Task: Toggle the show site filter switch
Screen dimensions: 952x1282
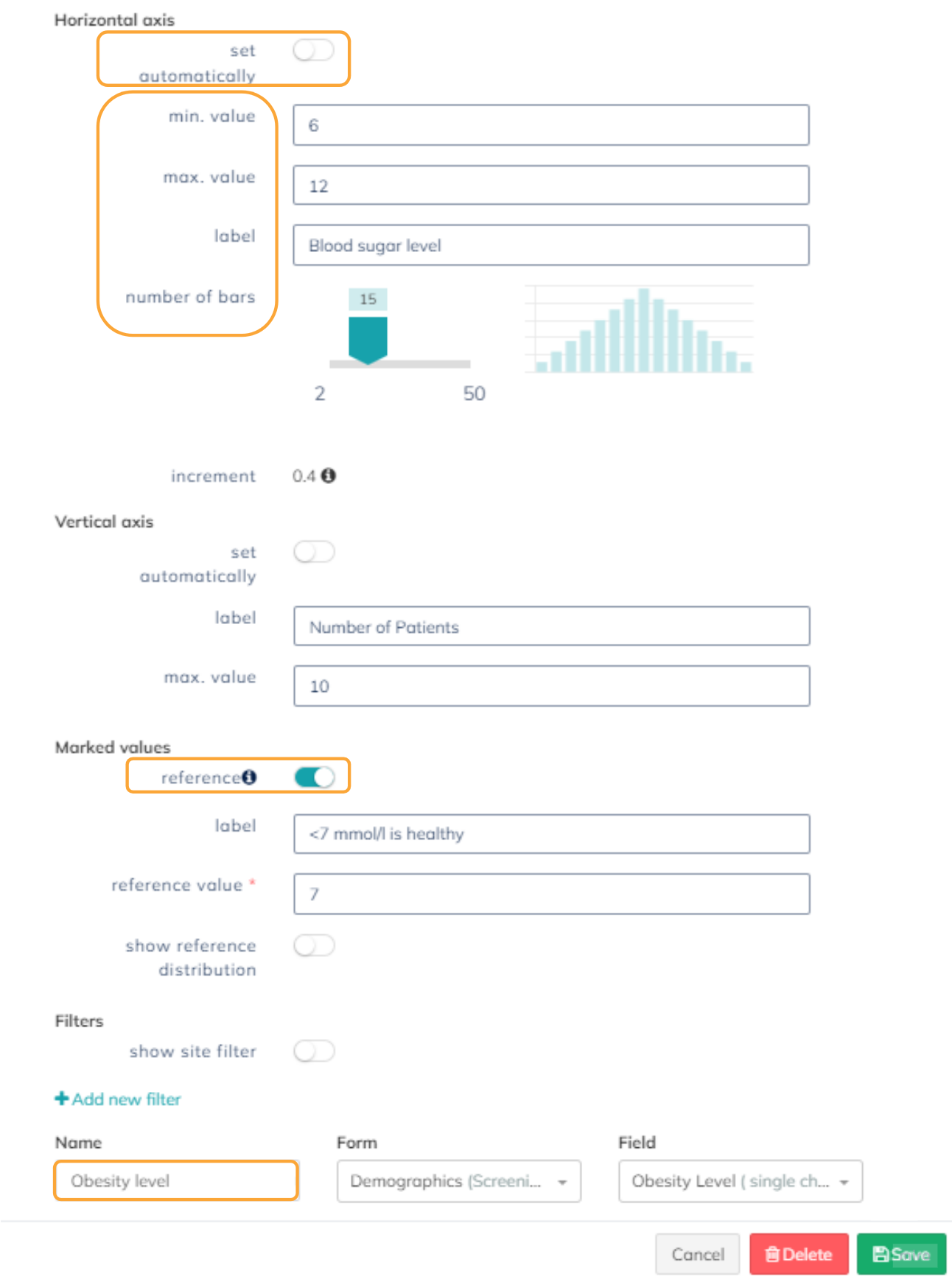Action: coord(314,1051)
